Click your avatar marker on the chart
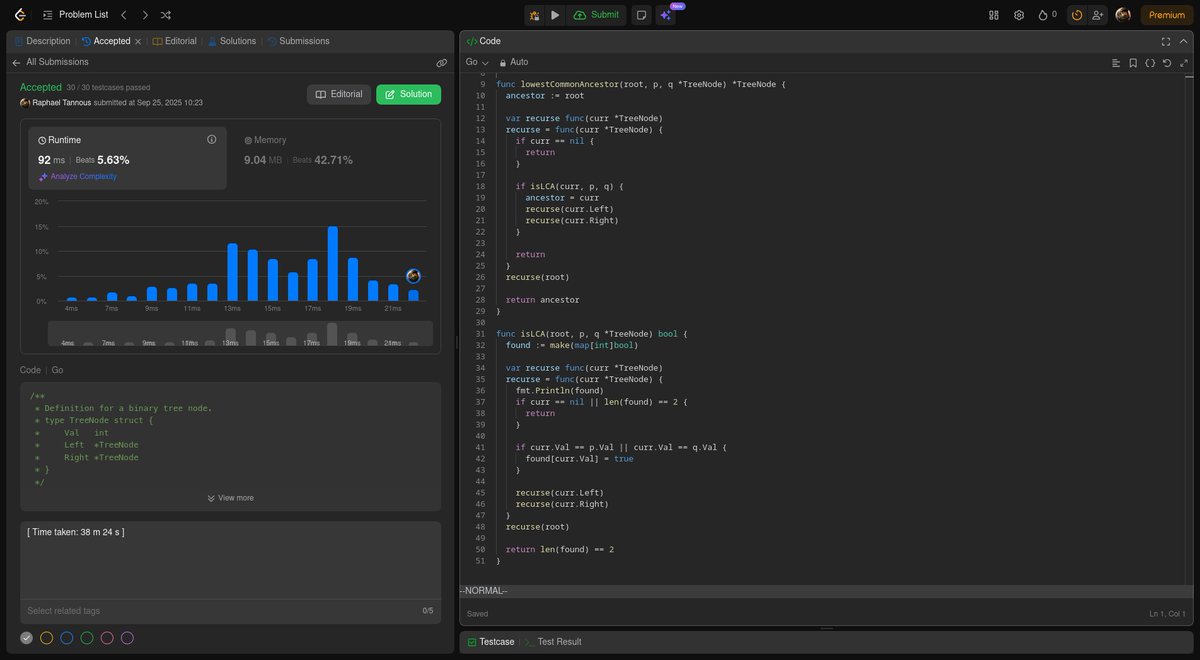Viewport: 1200px width, 660px height. pyautogui.click(x=413, y=276)
